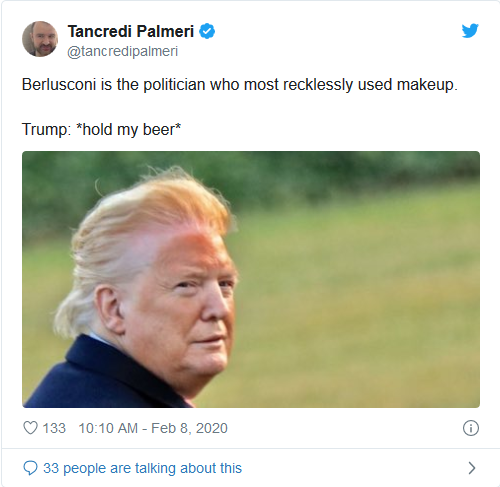
Task: Open the Tancredi Palmeri display name
Action: coord(131,31)
